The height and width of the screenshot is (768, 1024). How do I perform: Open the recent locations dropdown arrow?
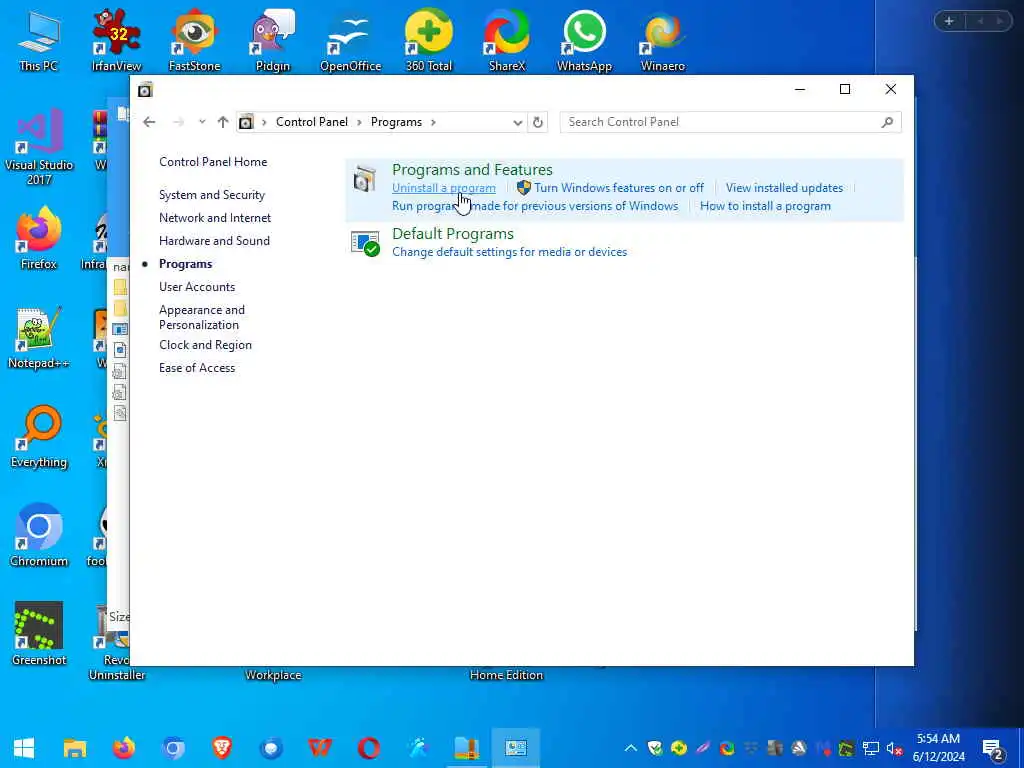click(202, 122)
